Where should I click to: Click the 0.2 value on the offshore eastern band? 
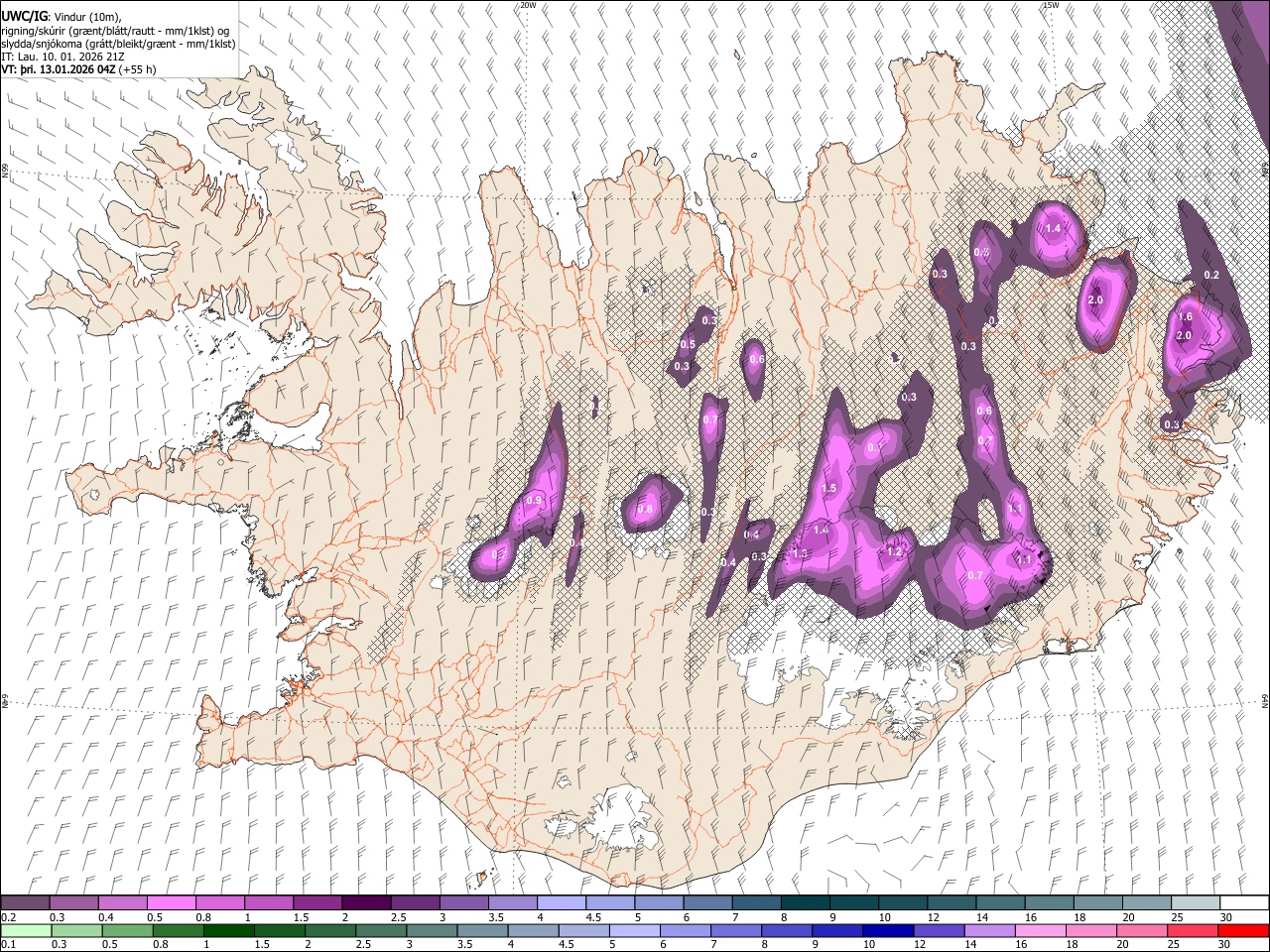1210,275
